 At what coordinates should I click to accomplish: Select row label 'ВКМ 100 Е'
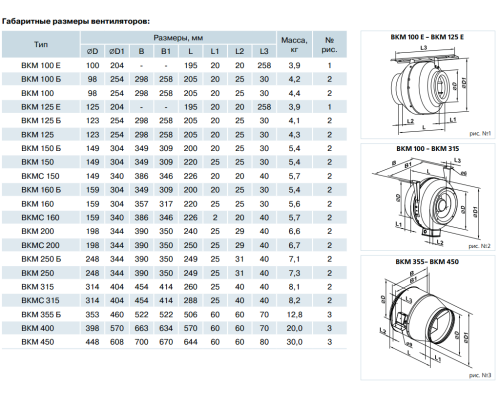pos(41,65)
